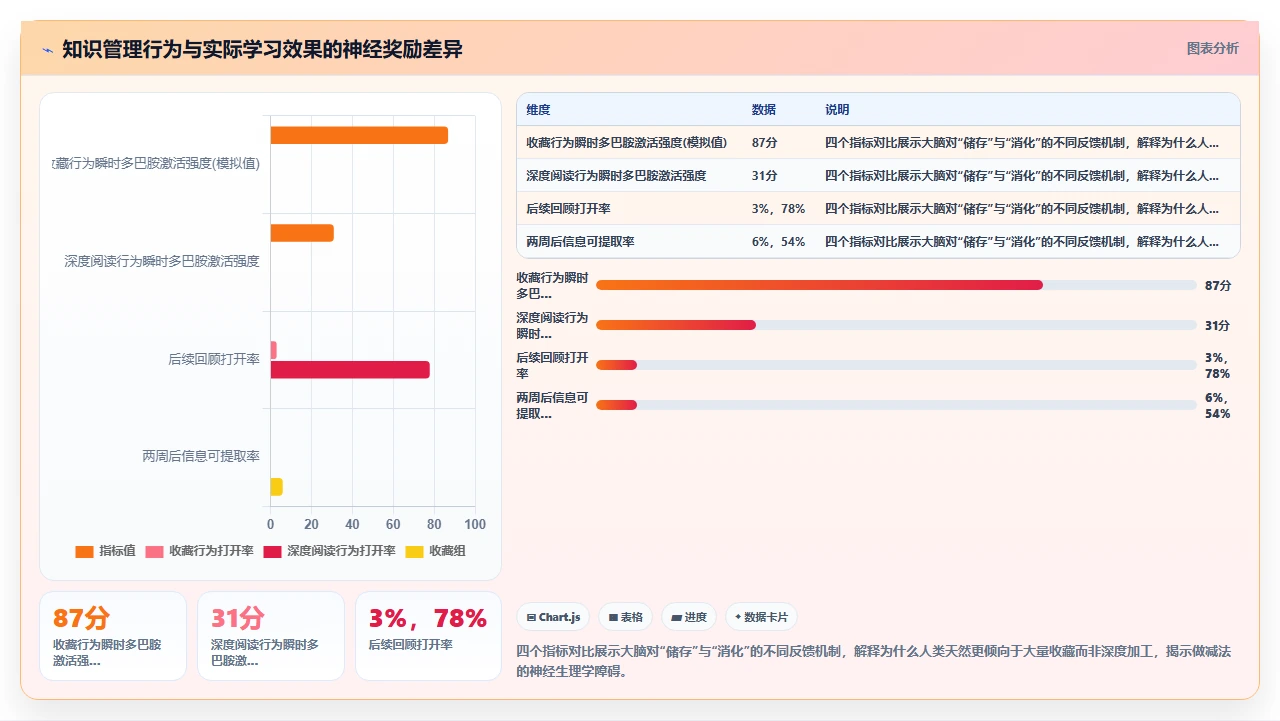1280x721 pixels.
Task: Select the 进度 tag
Action: (689, 617)
